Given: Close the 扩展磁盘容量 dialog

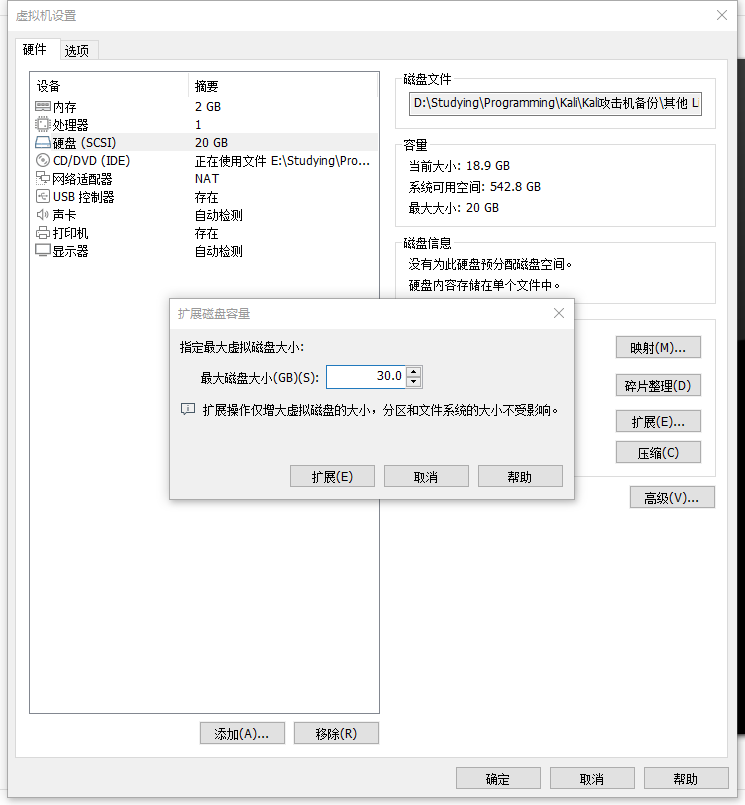Looking at the screenshot, I should click(x=559, y=313).
